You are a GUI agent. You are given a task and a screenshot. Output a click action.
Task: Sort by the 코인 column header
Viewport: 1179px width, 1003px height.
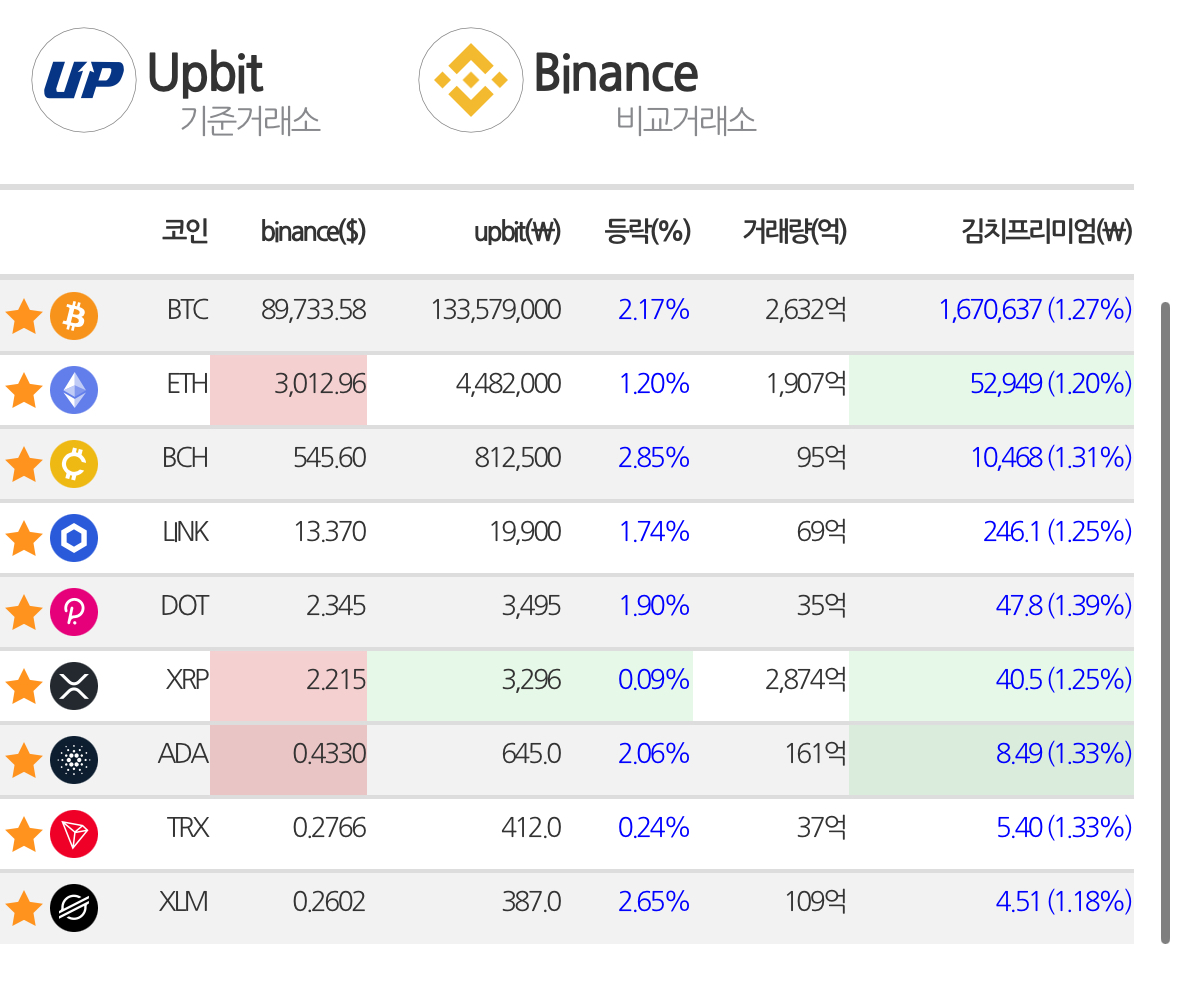point(185,231)
